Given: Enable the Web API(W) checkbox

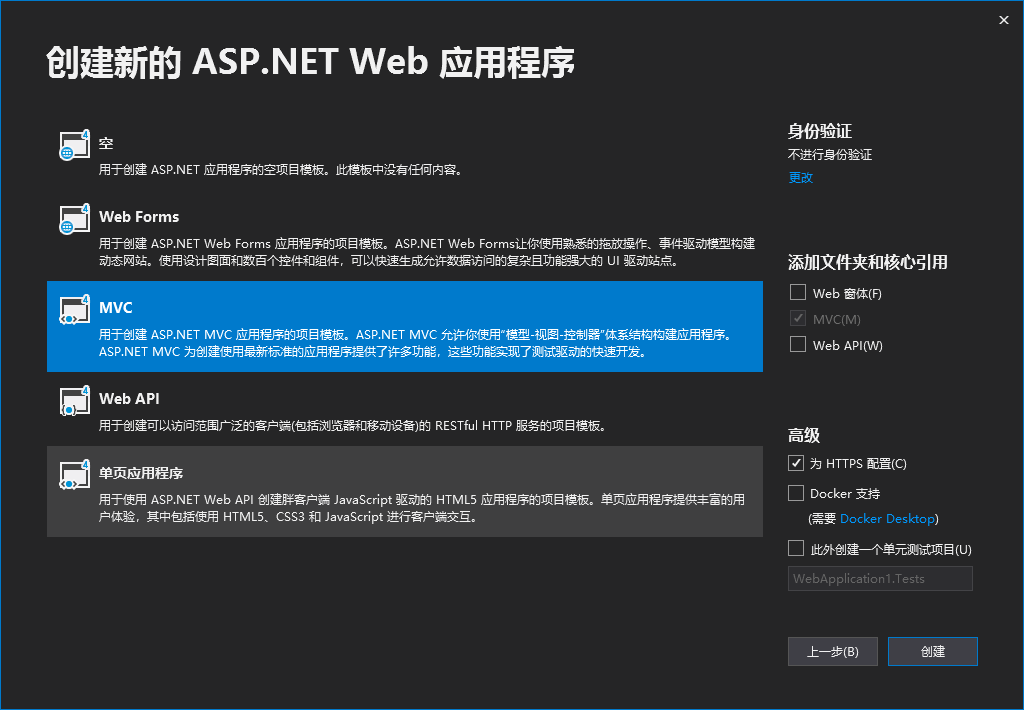Looking at the screenshot, I should tap(797, 344).
